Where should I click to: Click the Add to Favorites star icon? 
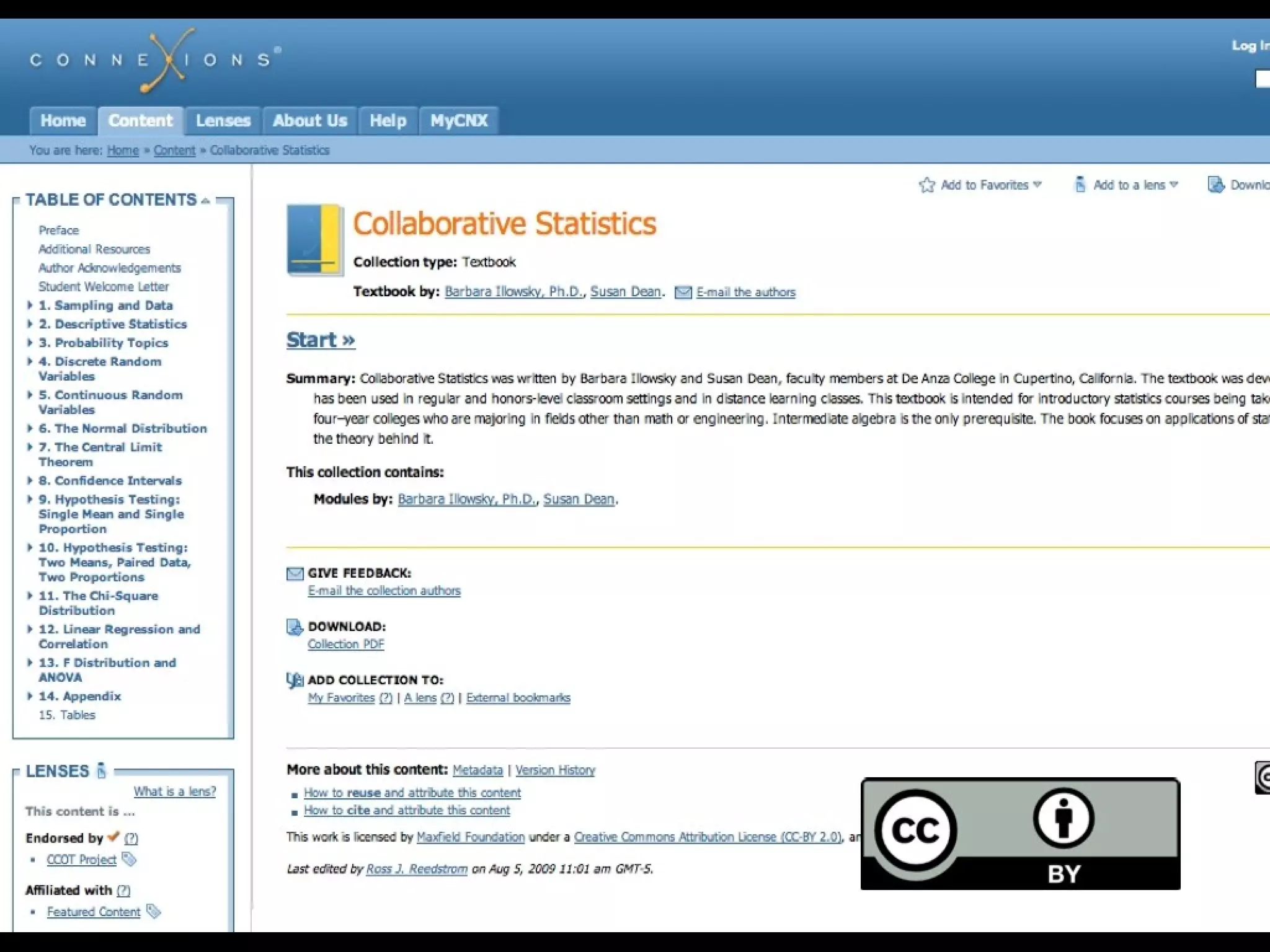click(x=926, y=185)
